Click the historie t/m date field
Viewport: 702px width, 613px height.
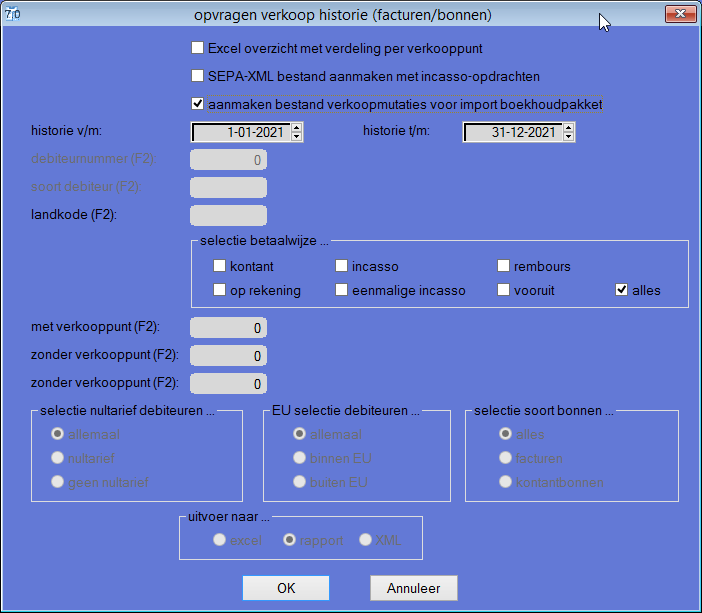pyautogui.click(x=512, y=132)
